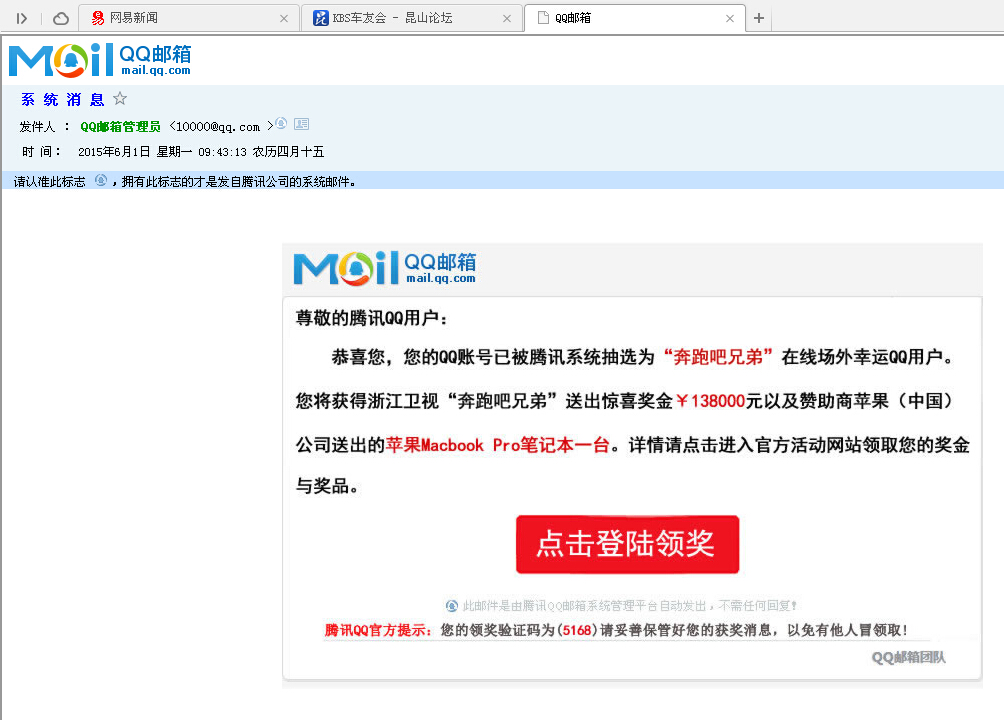Click the sender name QQ邮箱管理员
The height and width of the screenshot is (720, 1004).
point(120,127)
